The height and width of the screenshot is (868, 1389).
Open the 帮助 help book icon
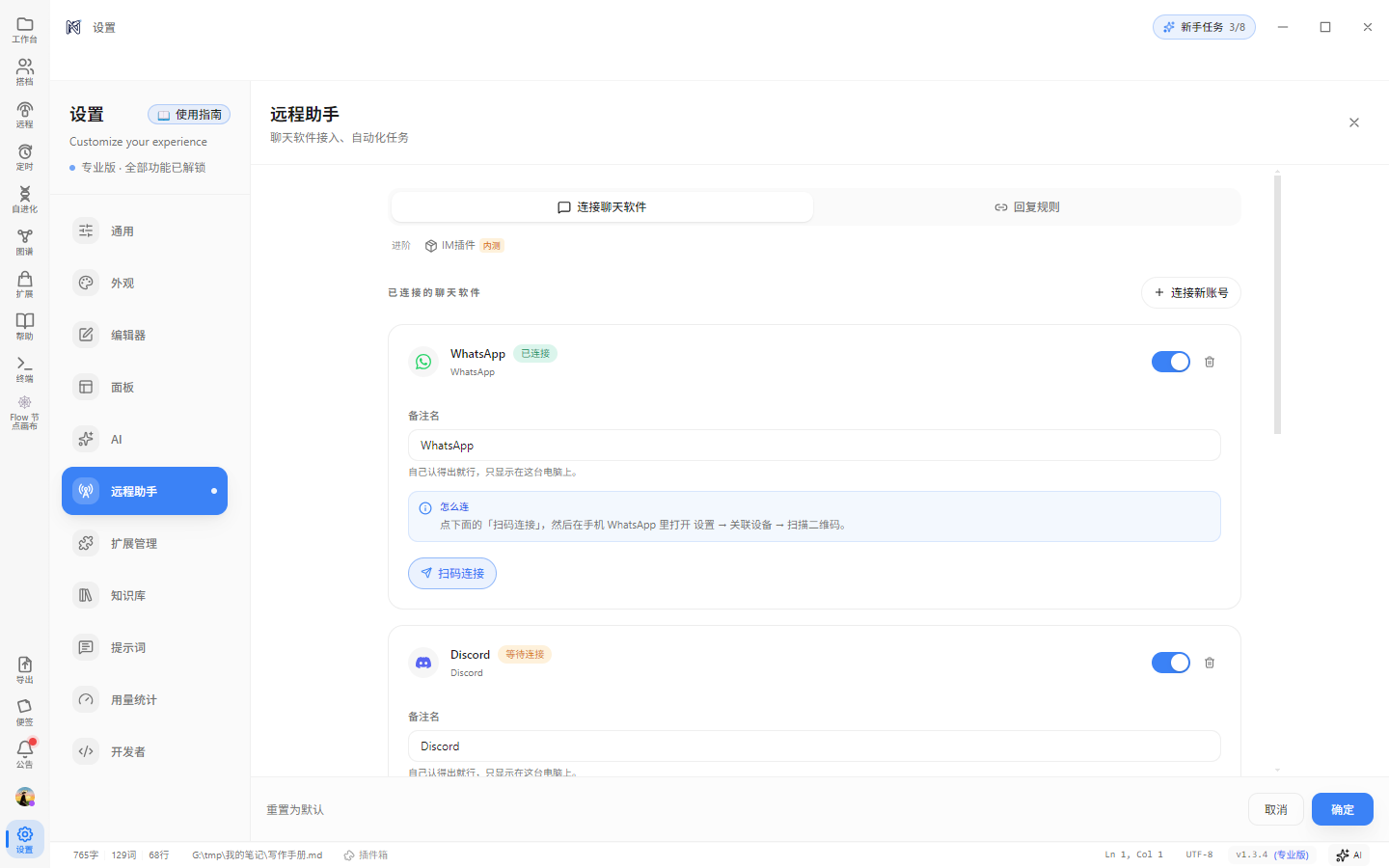click(25, 326)
